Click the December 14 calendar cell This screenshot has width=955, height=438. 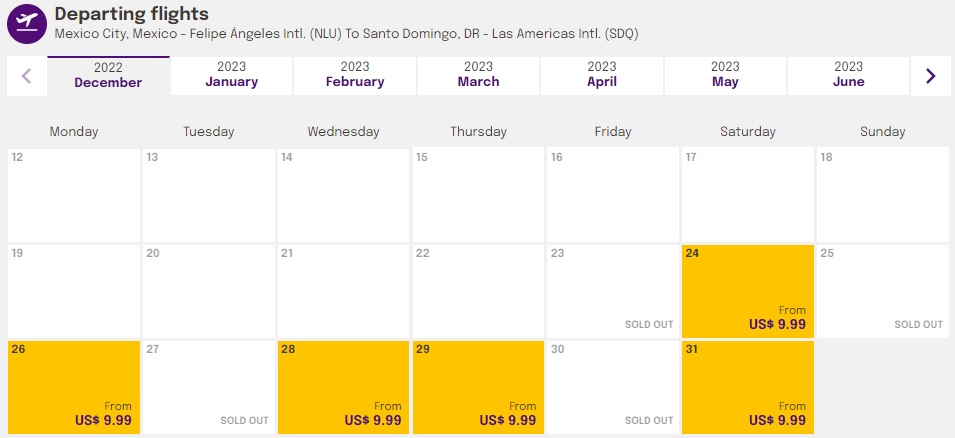pos(344,195)
